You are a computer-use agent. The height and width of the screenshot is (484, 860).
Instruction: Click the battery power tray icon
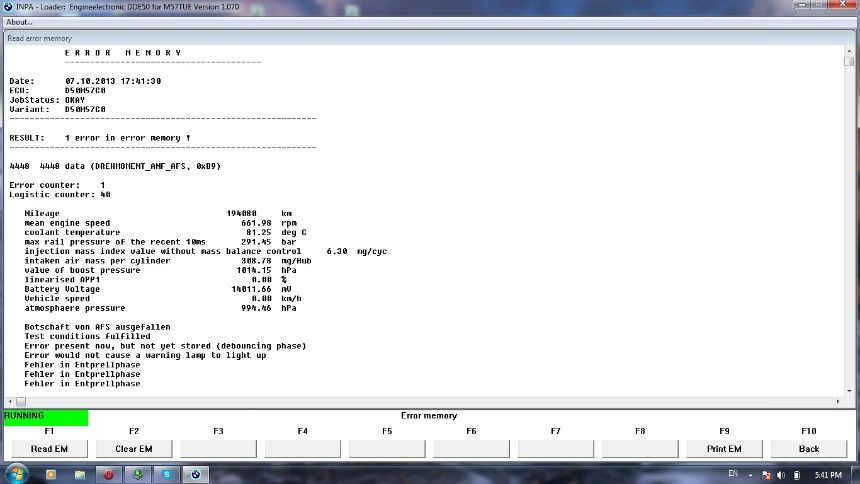[796, 474]
